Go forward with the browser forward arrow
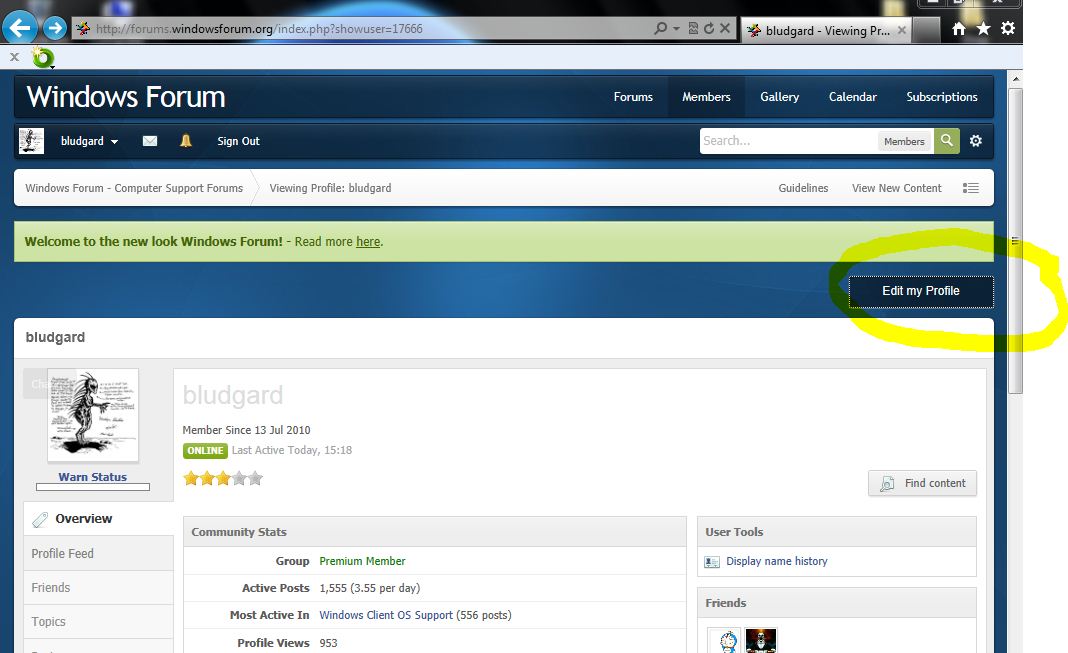The width and height of the screenshot is (1068, 653). click(x=55, y=29)
